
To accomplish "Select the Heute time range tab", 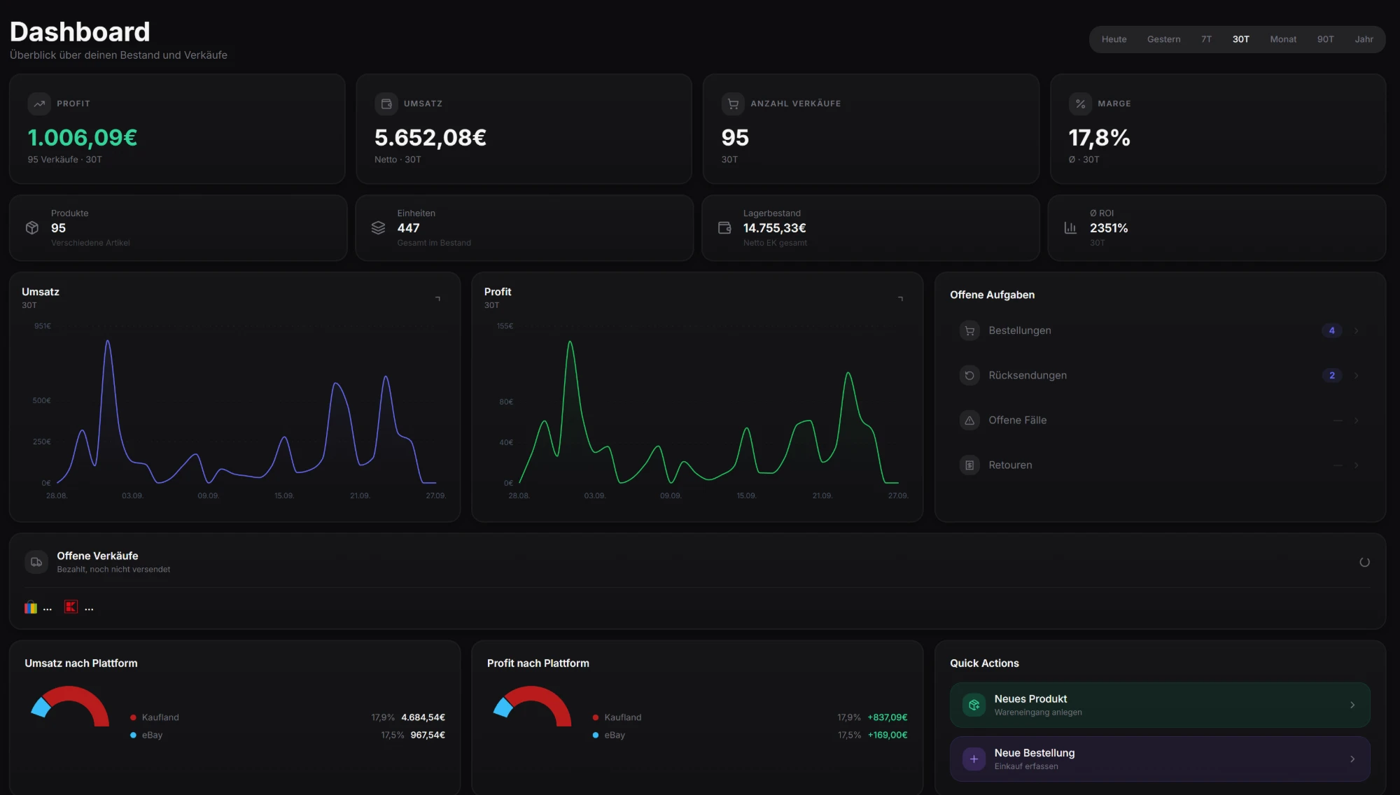I will coord(1114,39).
